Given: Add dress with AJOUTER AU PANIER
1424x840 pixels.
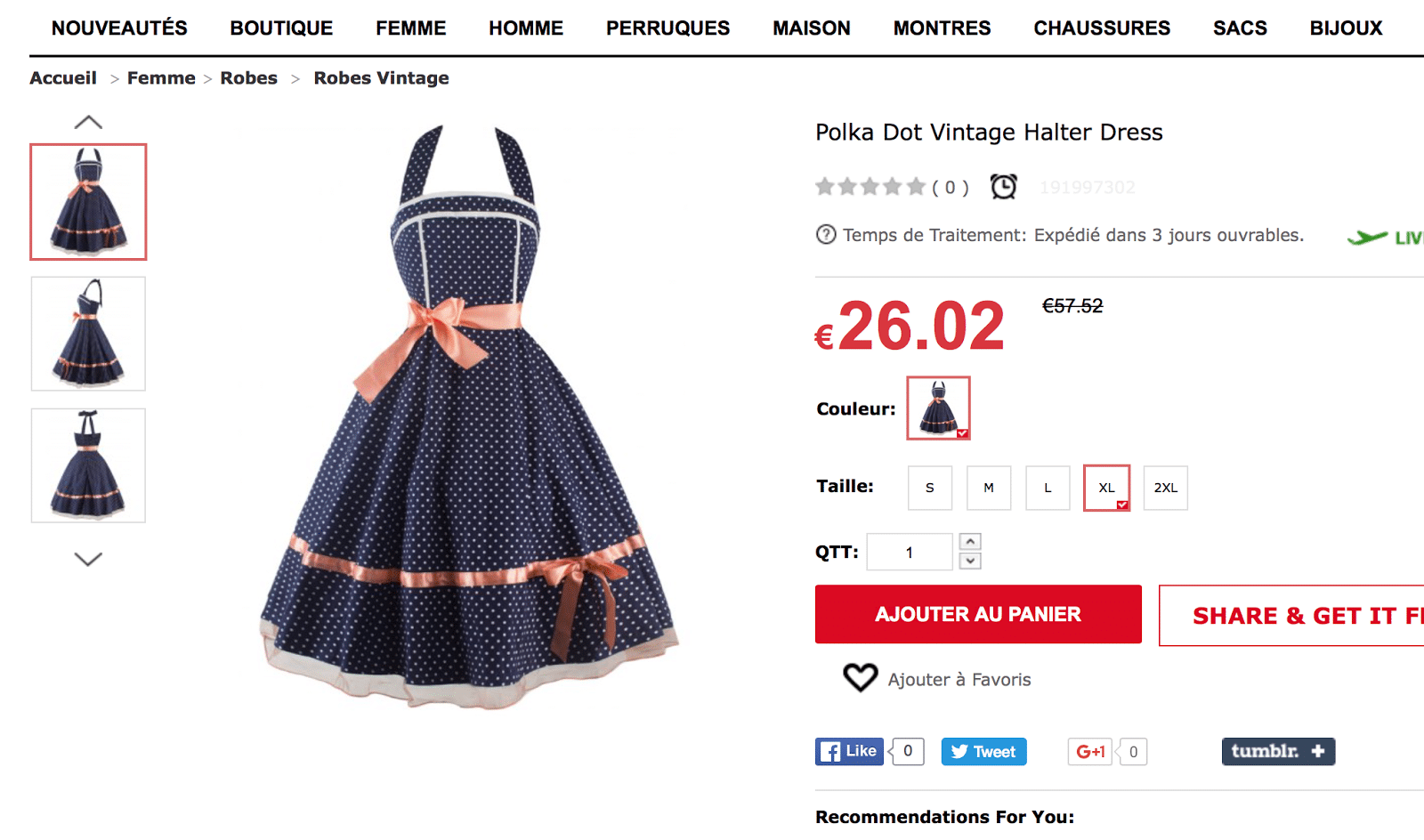Looking at the screenshot, I should pyautogui.click(x=978, y=614).
